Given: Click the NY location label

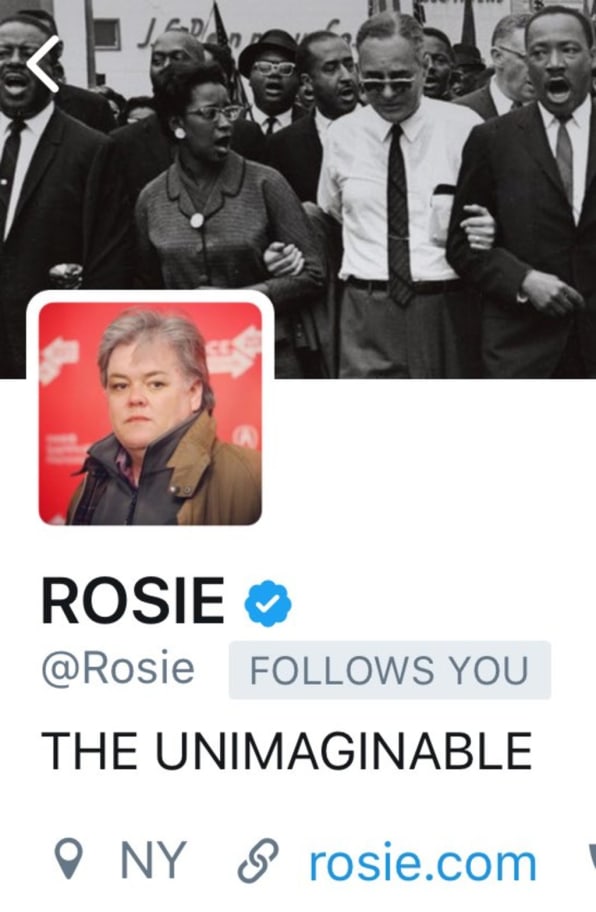Looking at the screenshot, I should click(x=153, y=860).
